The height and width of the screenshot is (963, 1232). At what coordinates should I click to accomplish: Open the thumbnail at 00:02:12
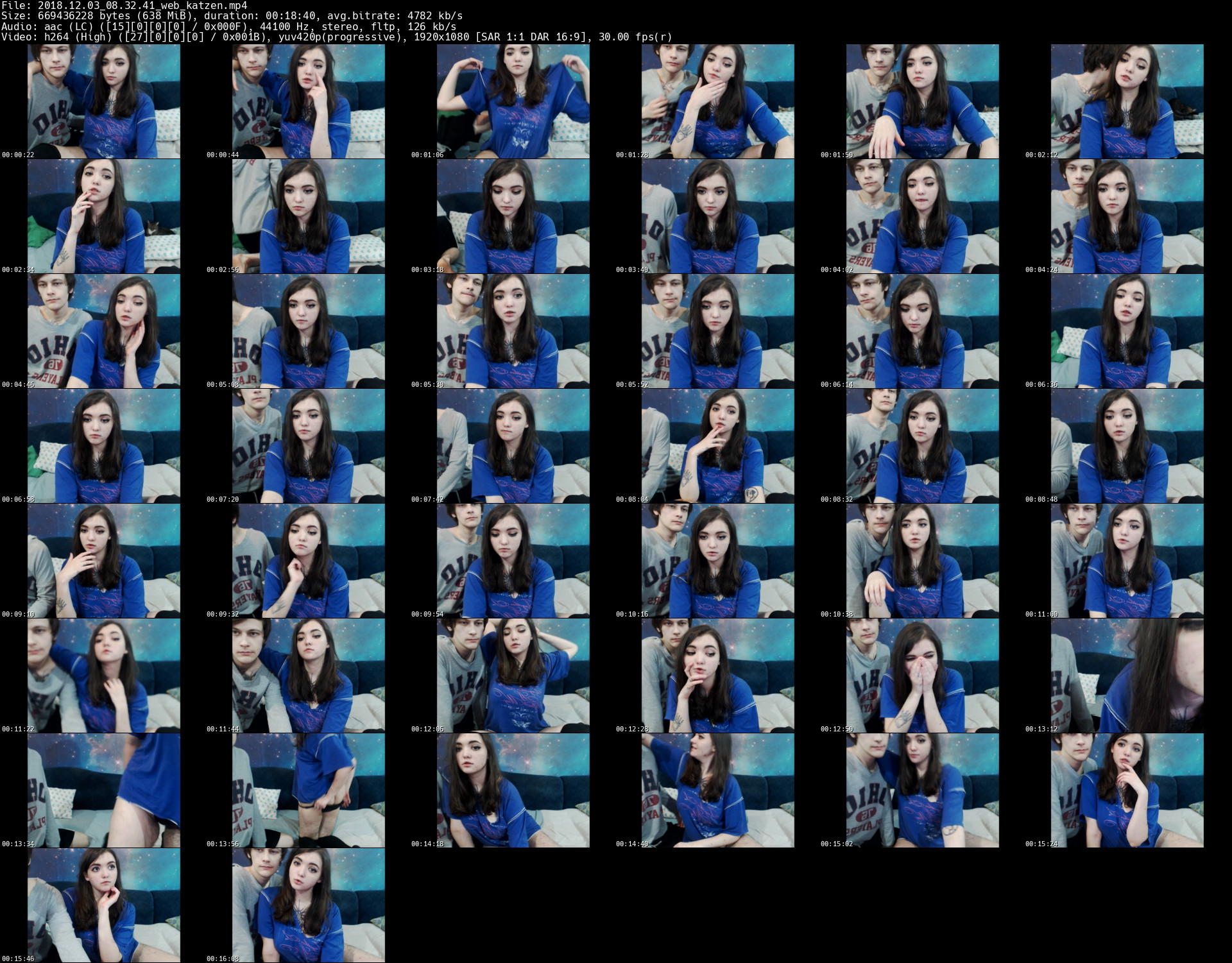coord(1127,101)
